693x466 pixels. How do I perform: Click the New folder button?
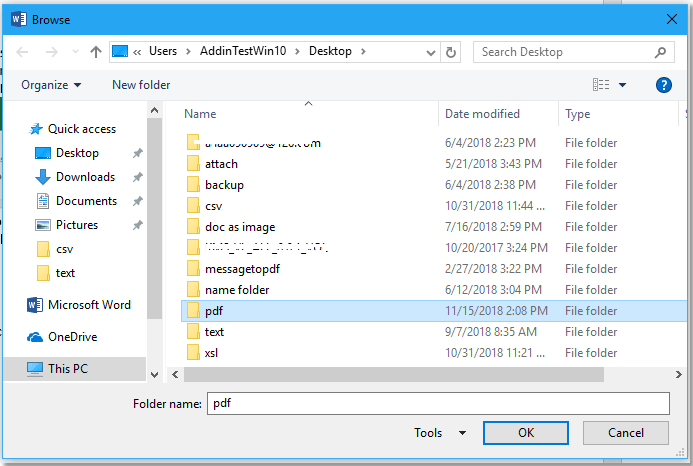[141, 85]
